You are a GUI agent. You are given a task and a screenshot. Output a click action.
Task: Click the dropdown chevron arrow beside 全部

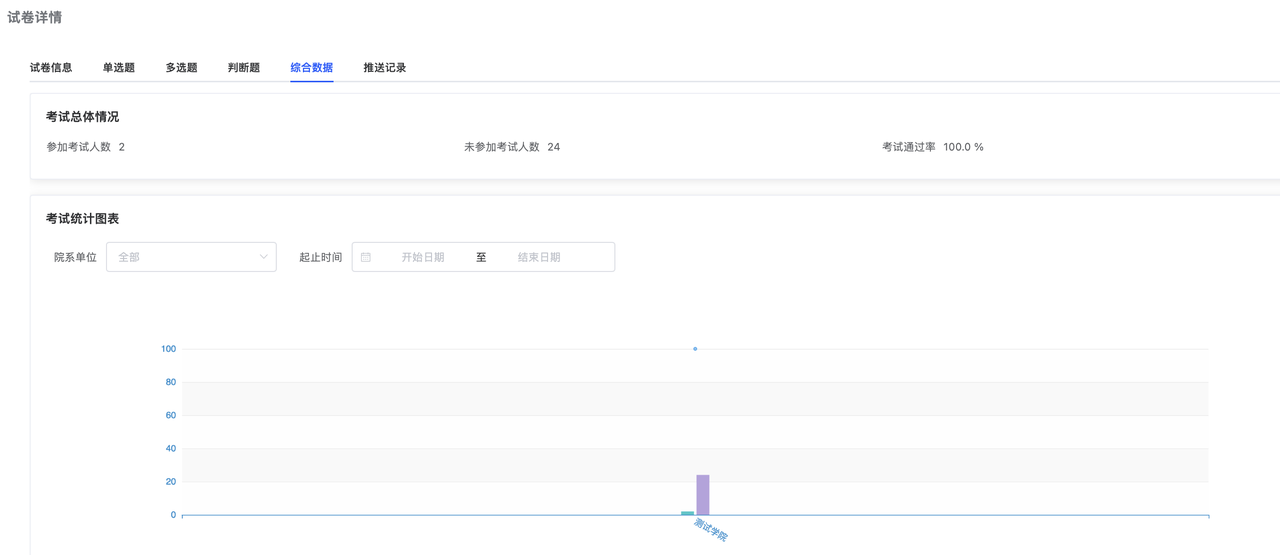point(263,257)
